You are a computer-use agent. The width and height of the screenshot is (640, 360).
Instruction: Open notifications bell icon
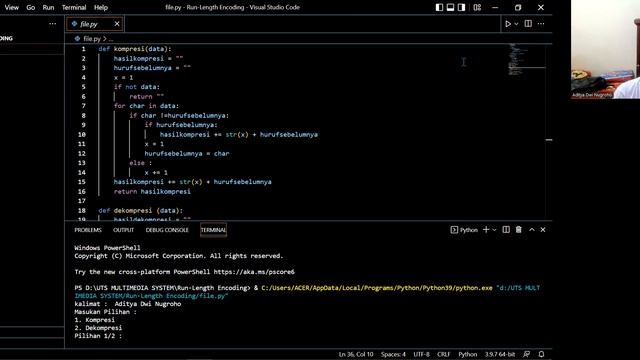tap(541, 354)
